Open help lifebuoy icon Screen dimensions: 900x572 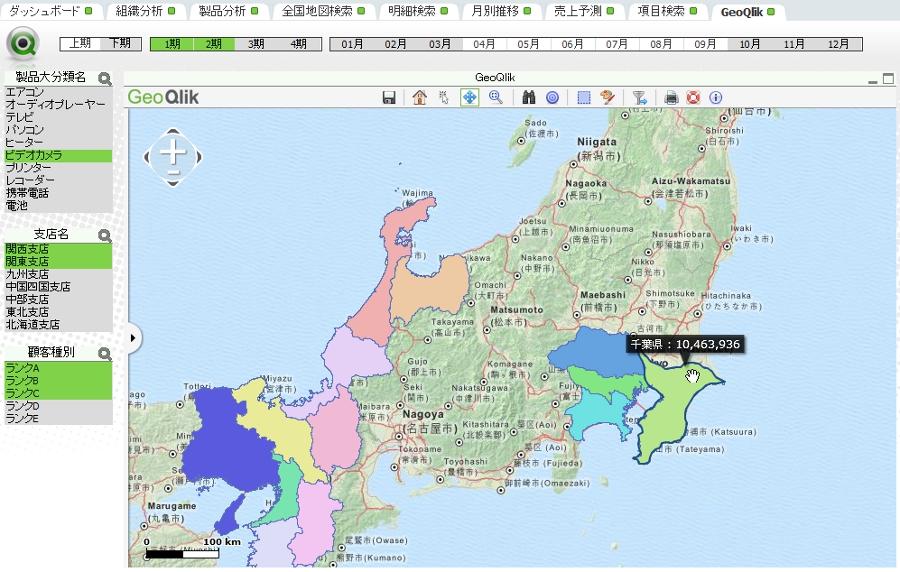693,97
